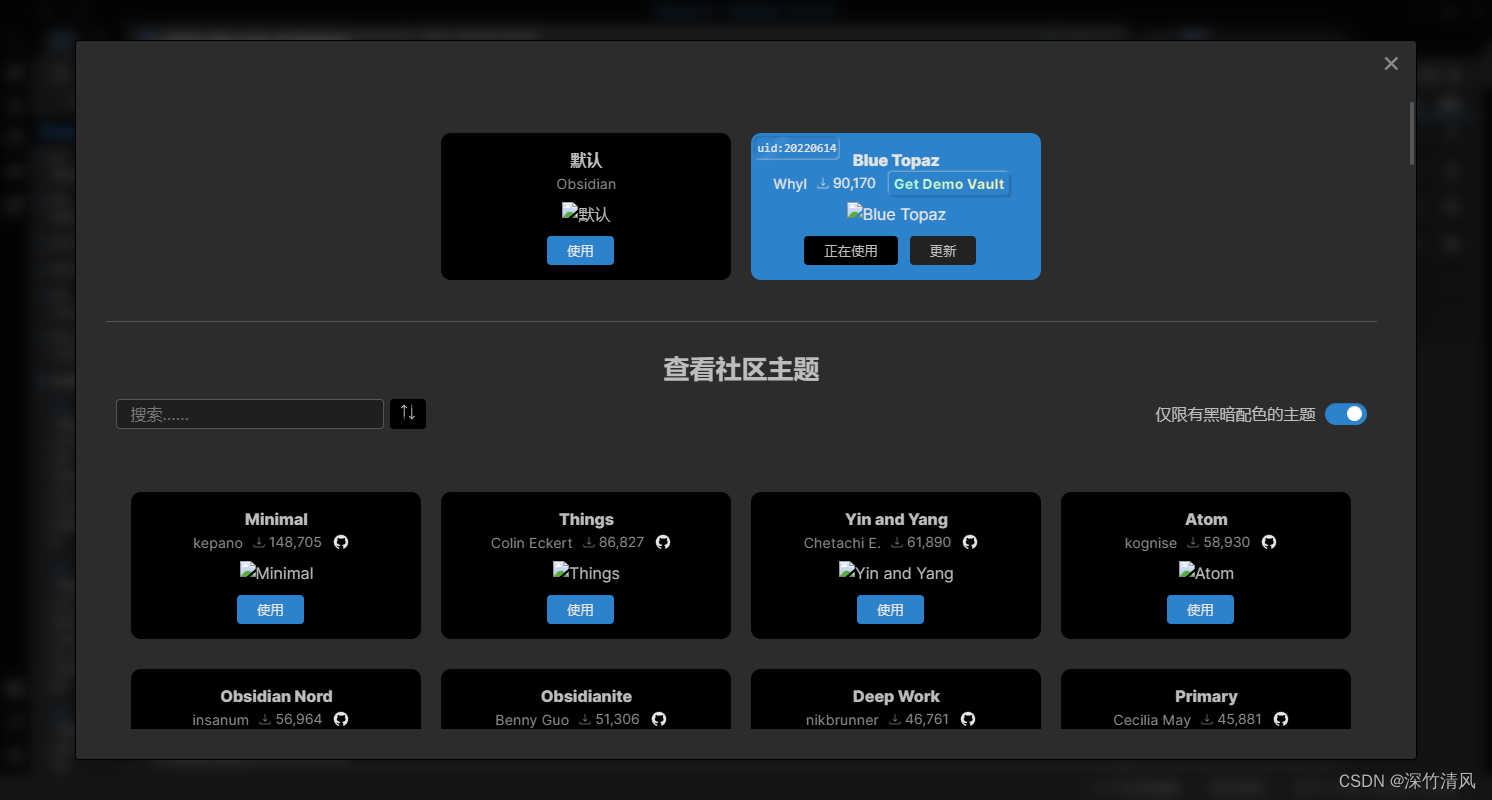Screen dimensions: 1492x800
Task: Open the Whyl author link on Blue Topaz
Action: 789,183
